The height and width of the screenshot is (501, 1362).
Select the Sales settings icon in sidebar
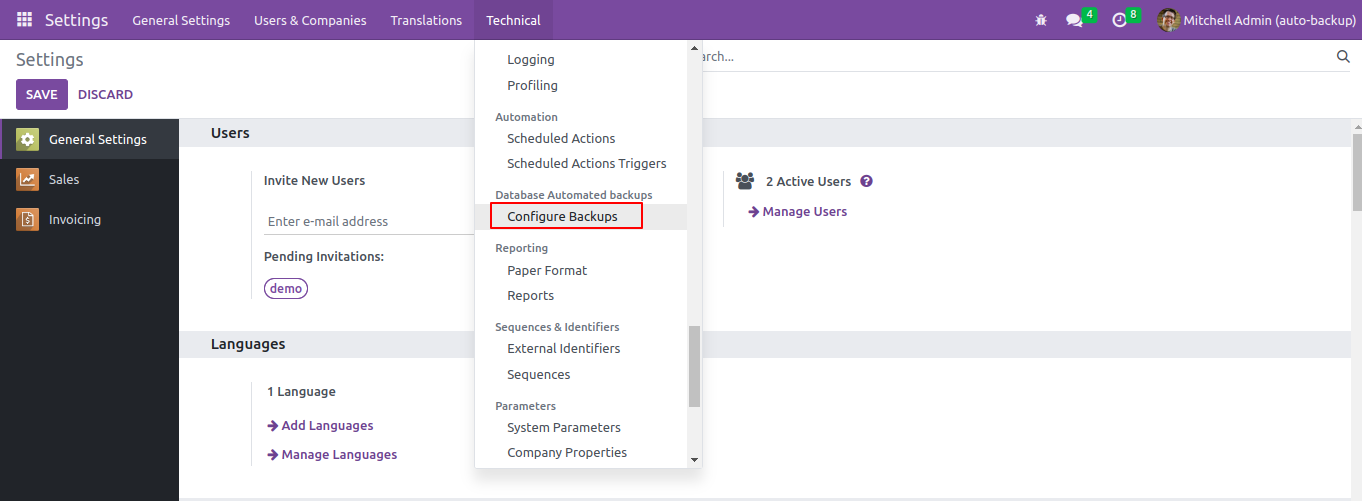coord(27,180)
